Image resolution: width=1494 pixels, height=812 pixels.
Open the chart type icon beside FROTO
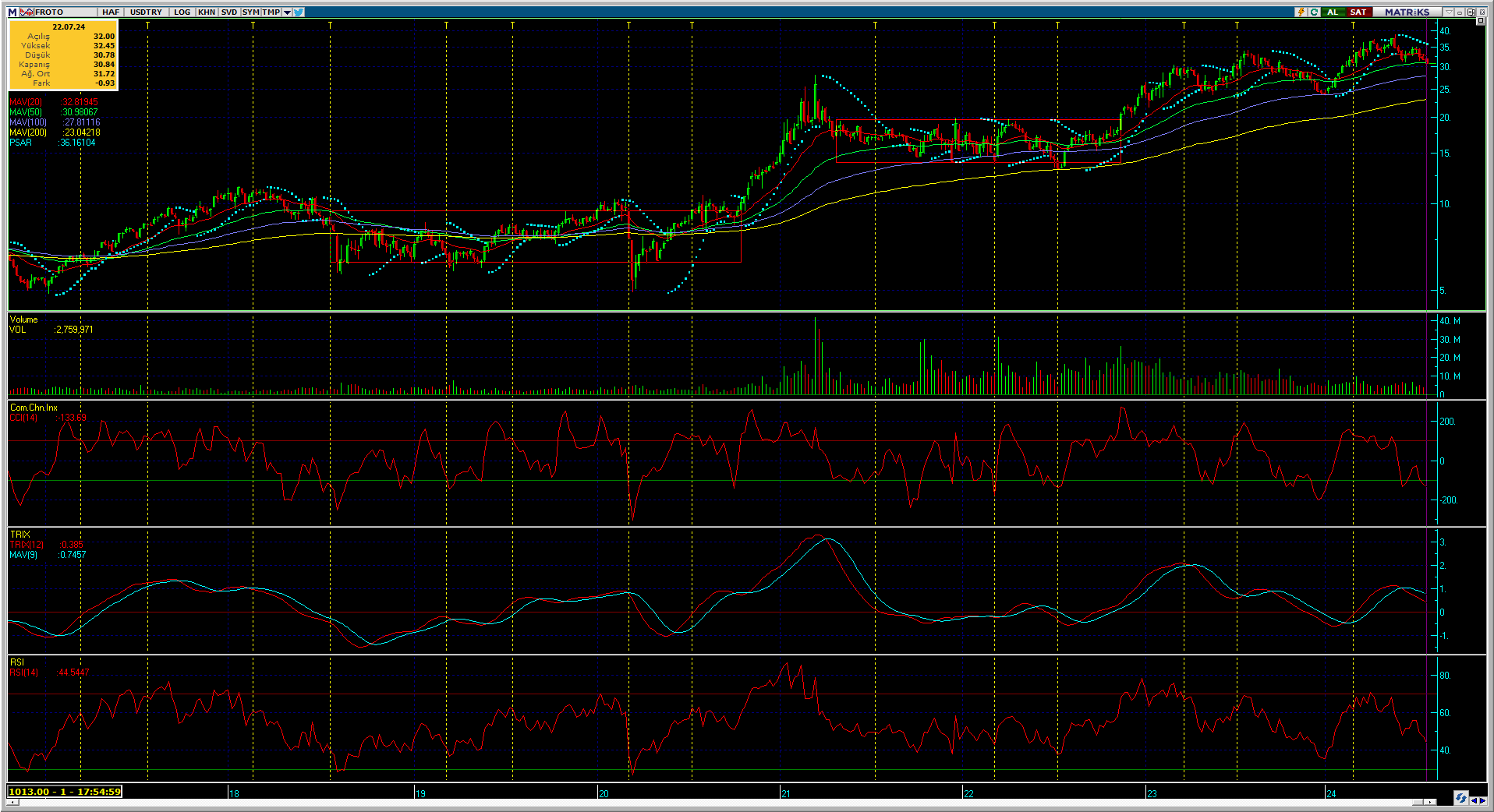coord(27,12)
